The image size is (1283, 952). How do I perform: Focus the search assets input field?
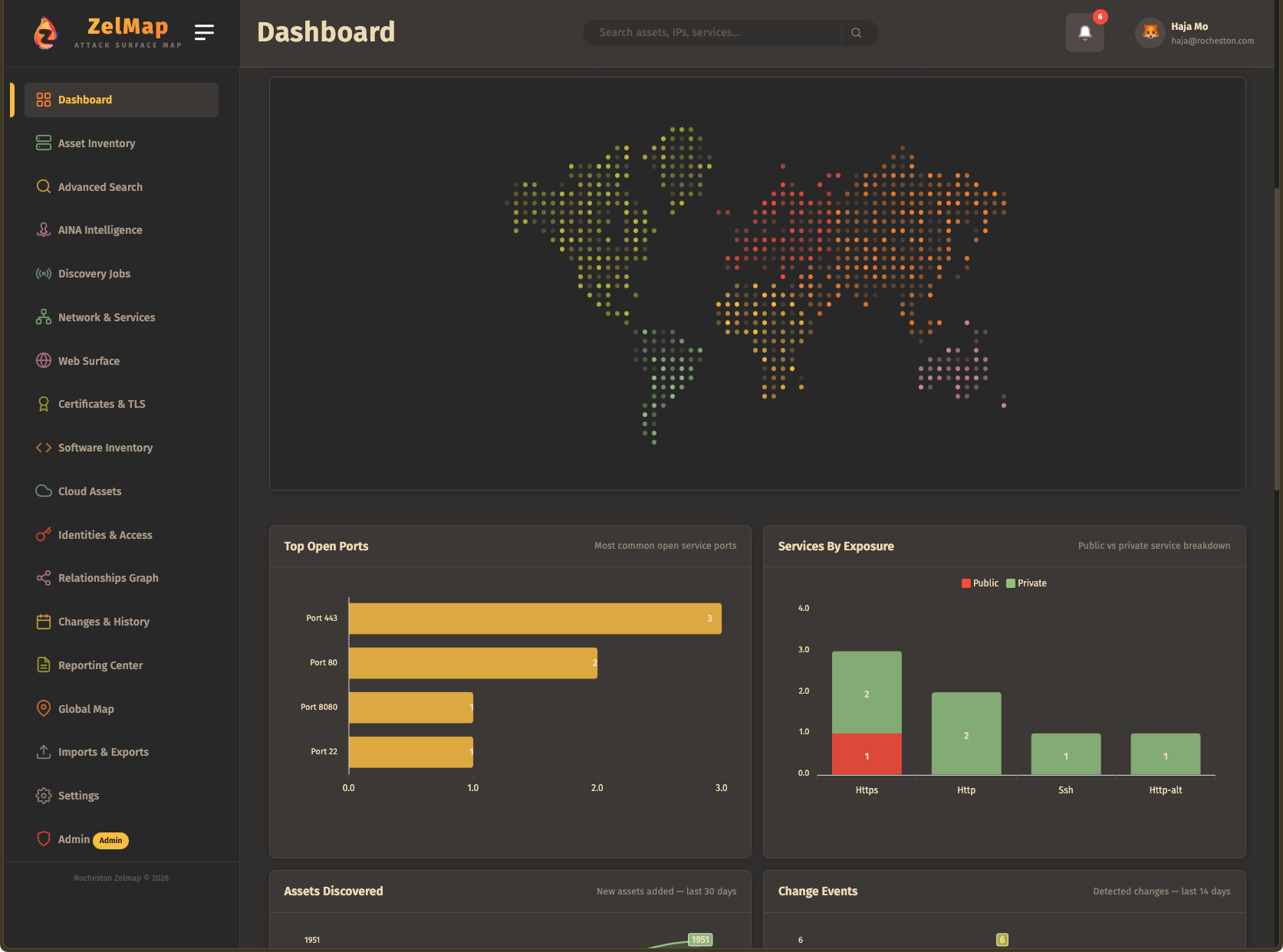713,33
